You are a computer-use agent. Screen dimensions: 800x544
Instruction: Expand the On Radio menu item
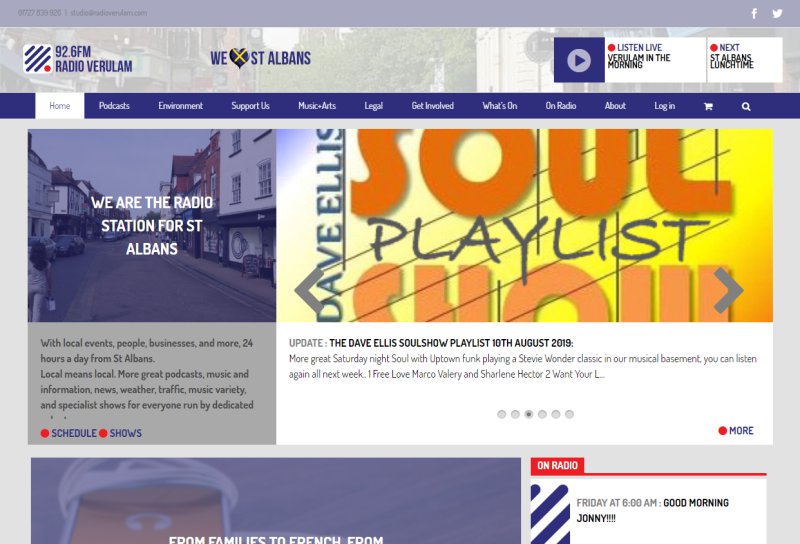(x=561, y=106)
